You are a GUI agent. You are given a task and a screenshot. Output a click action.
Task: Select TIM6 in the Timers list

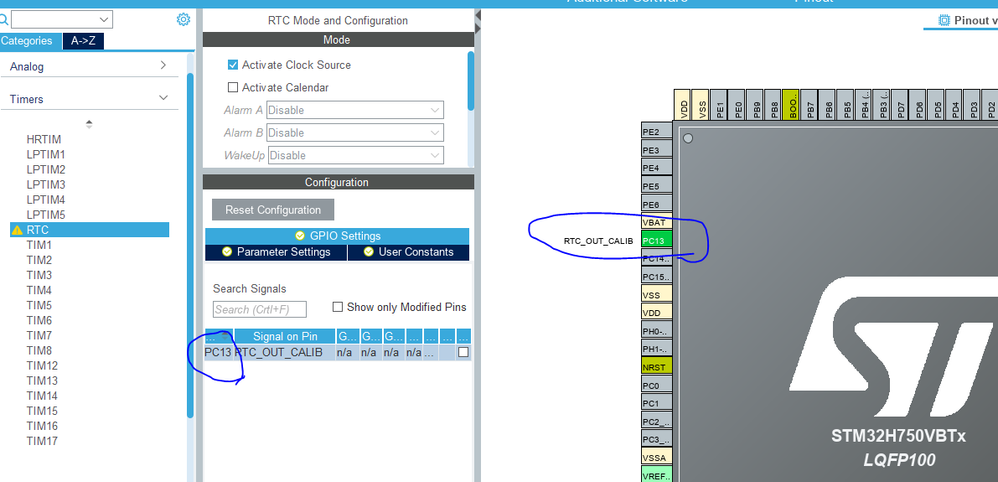tap(39, 320)
